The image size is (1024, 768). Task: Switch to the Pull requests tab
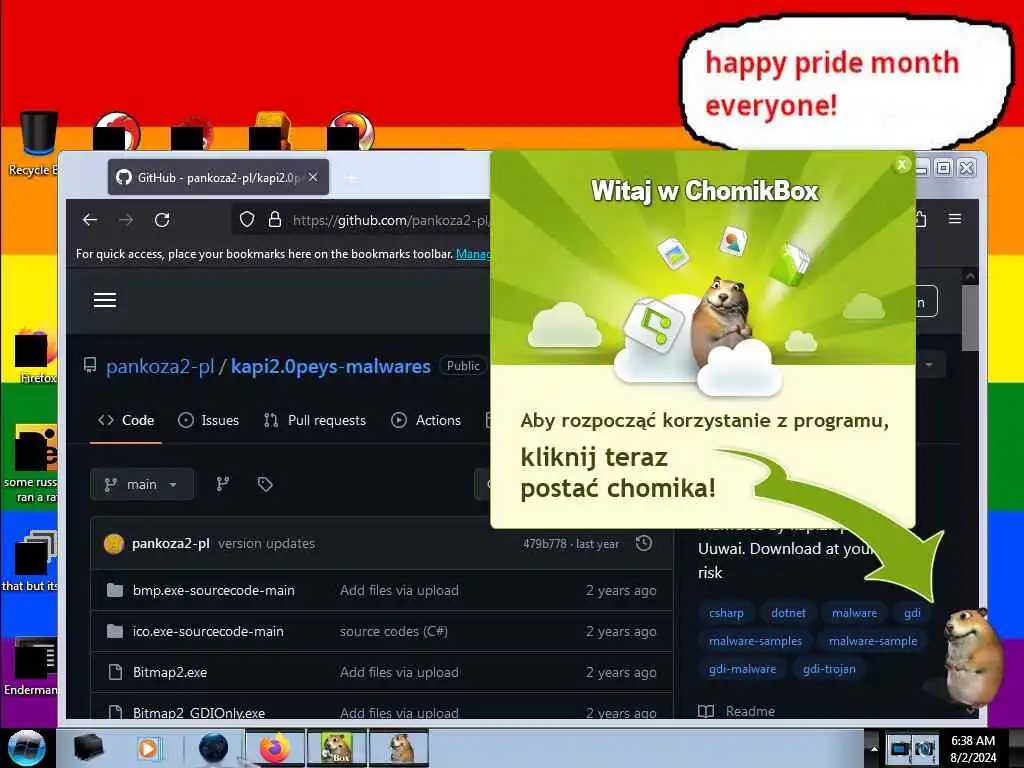point(315,420)
